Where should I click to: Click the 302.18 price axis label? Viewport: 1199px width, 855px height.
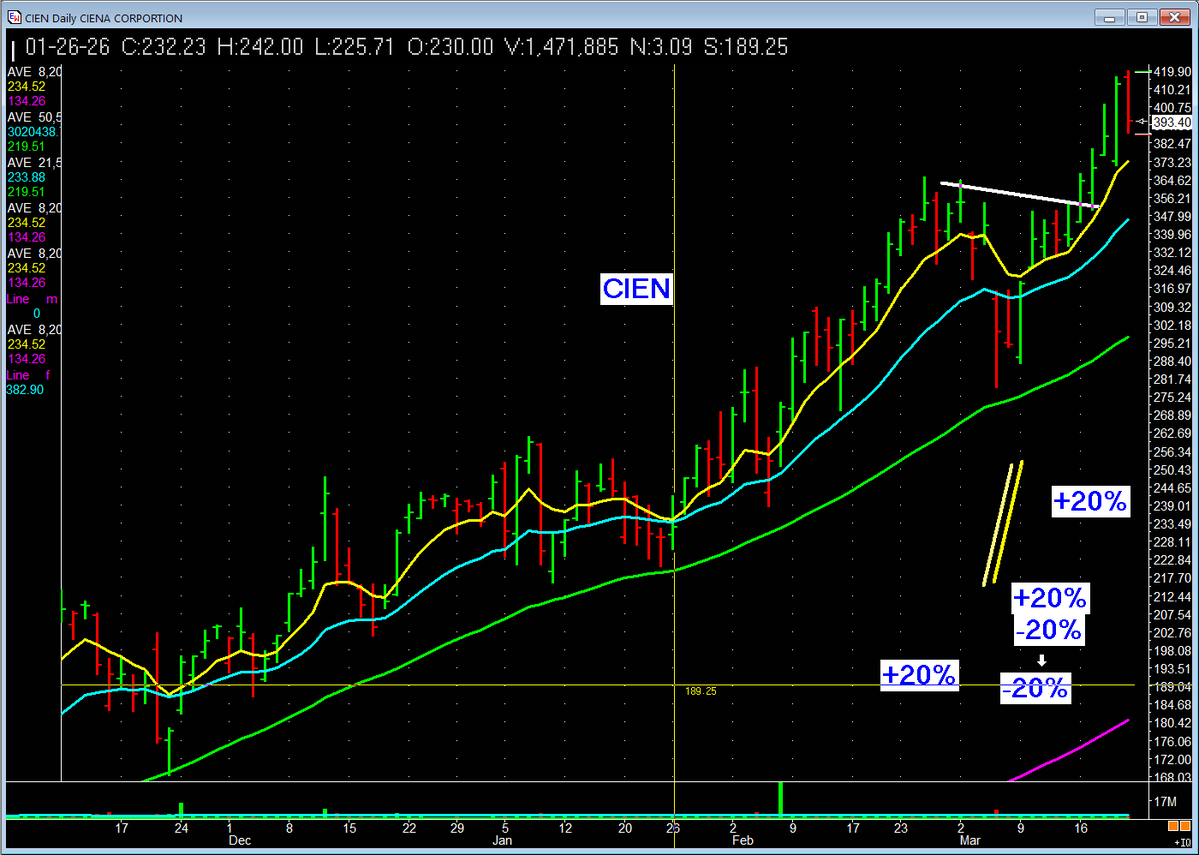[1172, 325]
